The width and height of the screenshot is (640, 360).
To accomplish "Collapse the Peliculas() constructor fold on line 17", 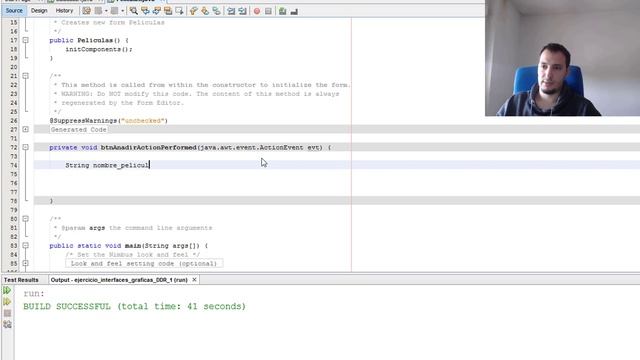I will (25, 40).
